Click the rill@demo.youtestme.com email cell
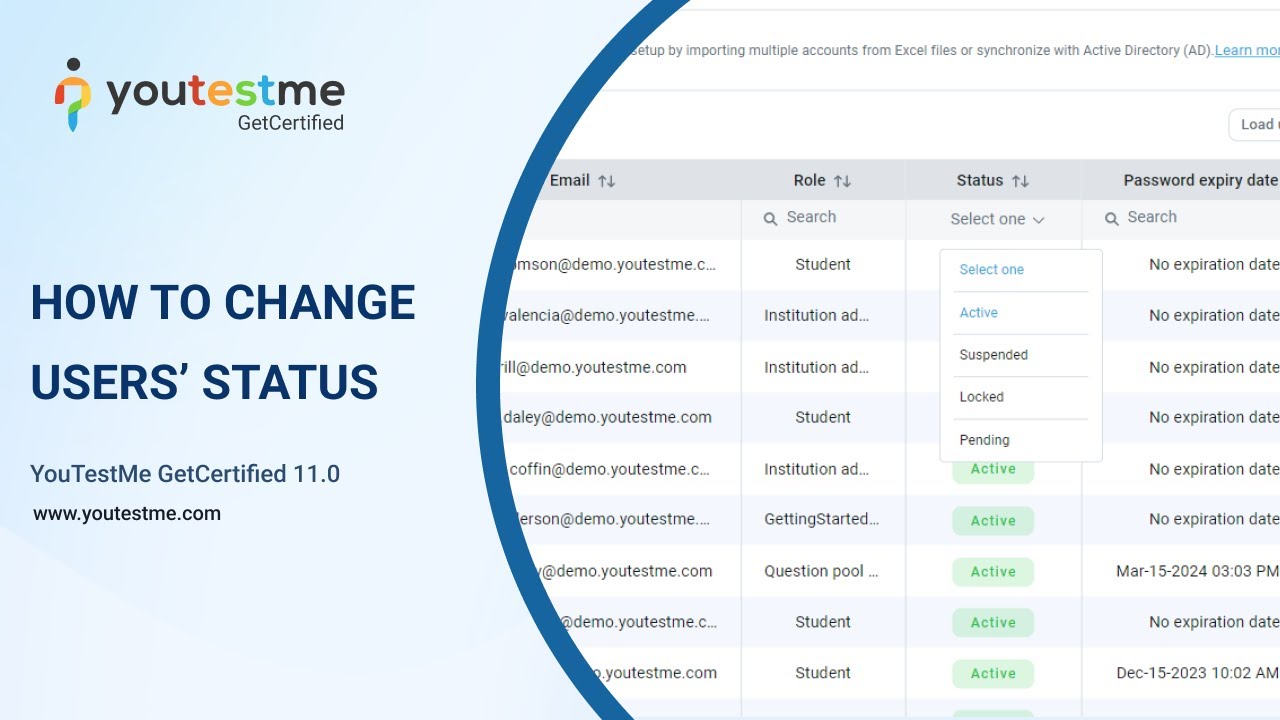This screenshot has width=1280, height=720. pos(593,367)
